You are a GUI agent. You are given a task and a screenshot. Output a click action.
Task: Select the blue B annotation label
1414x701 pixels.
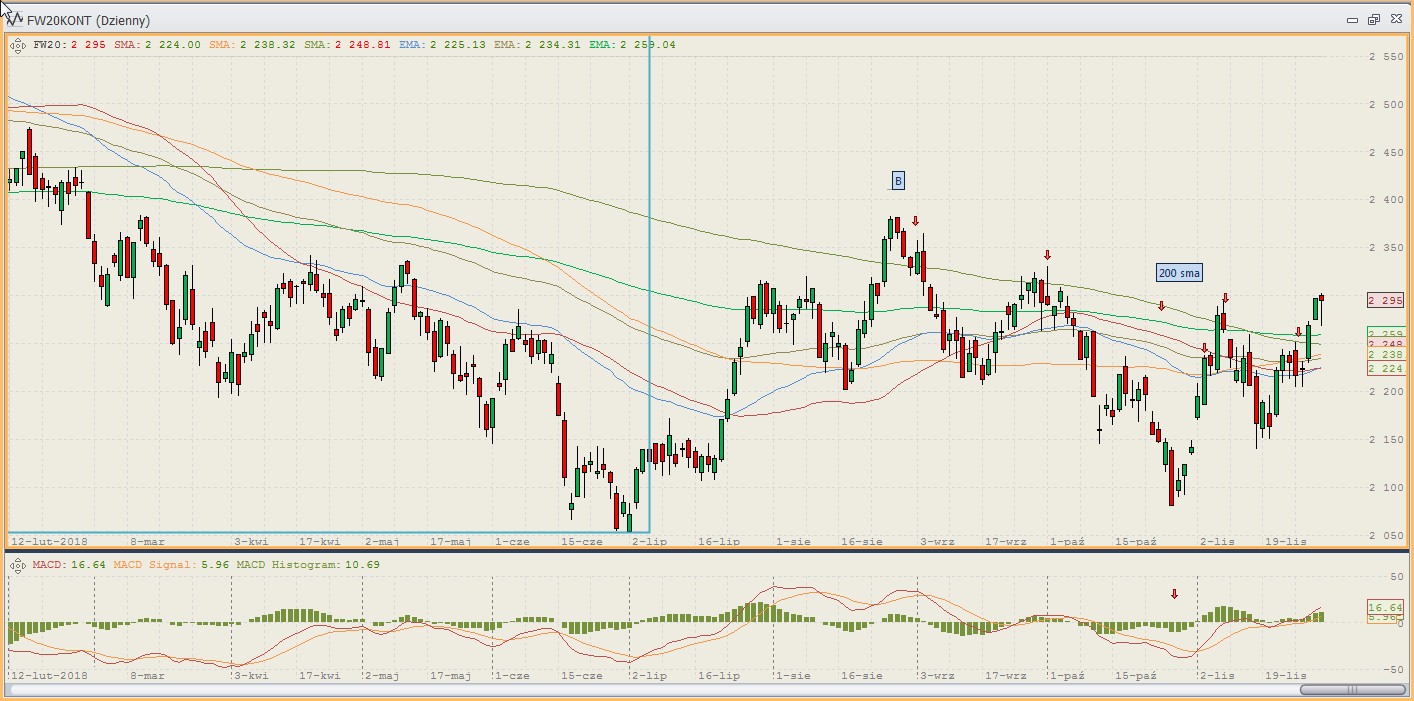(898, 181)
